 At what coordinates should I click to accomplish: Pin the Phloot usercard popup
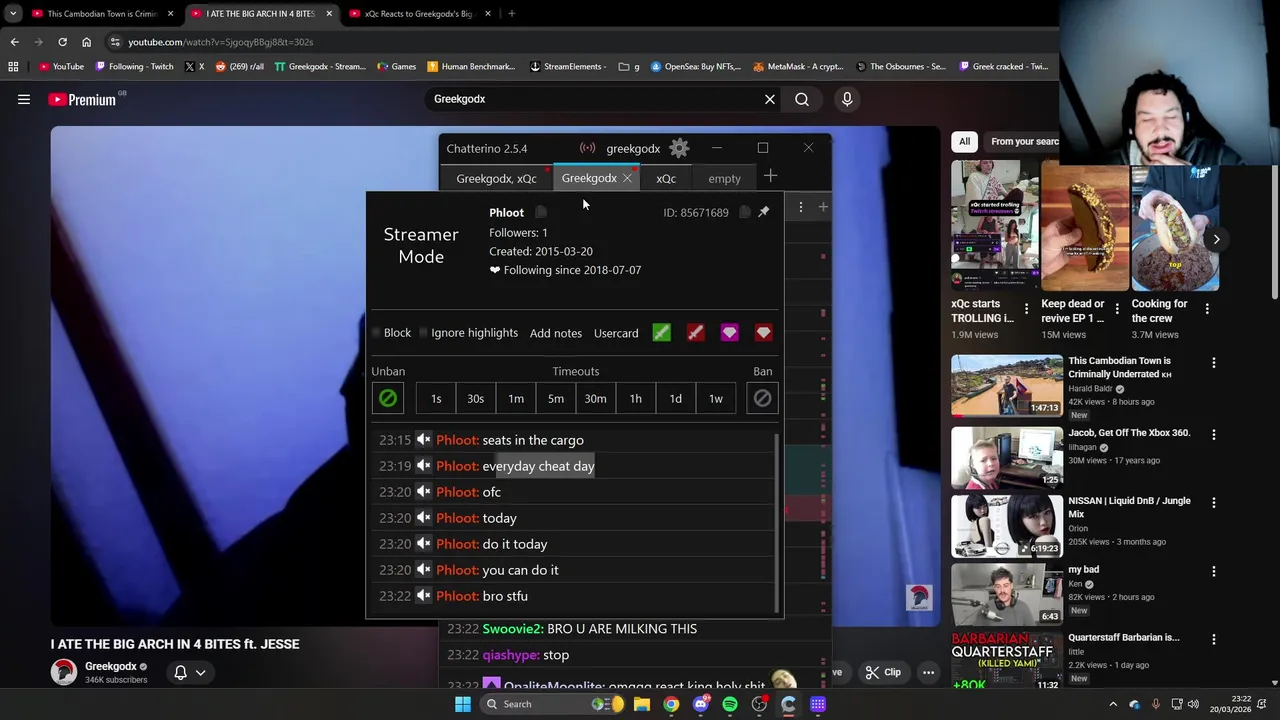(x=764, y=212)
